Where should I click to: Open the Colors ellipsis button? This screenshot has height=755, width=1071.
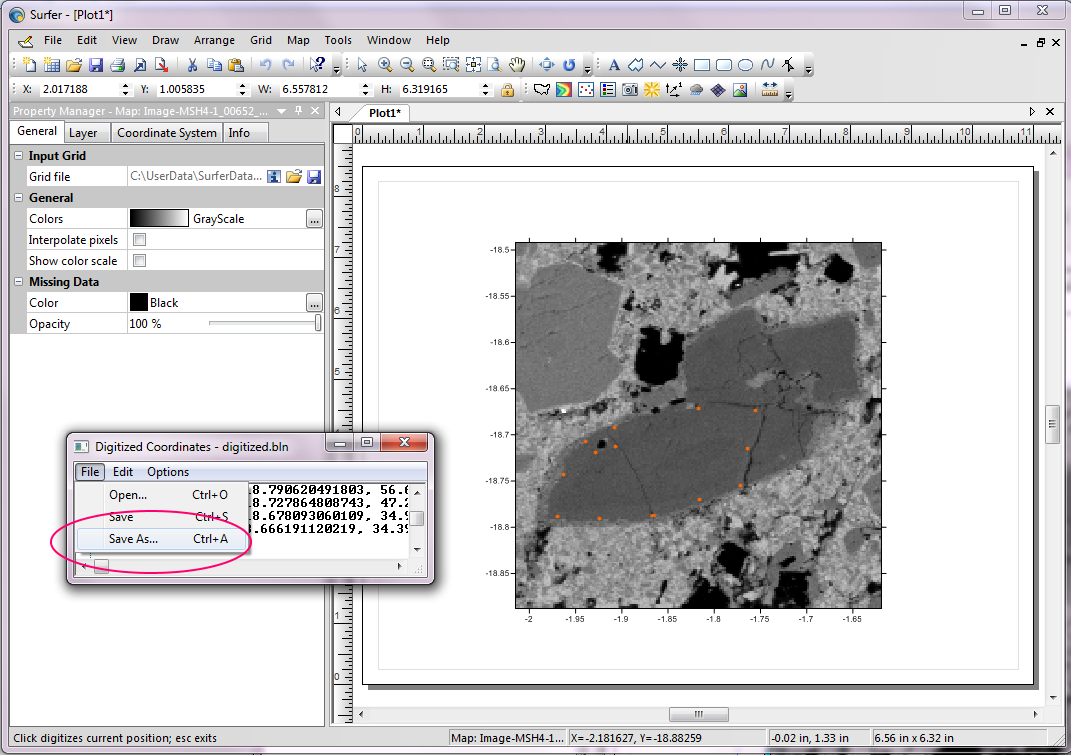click(x=314, y=219)
